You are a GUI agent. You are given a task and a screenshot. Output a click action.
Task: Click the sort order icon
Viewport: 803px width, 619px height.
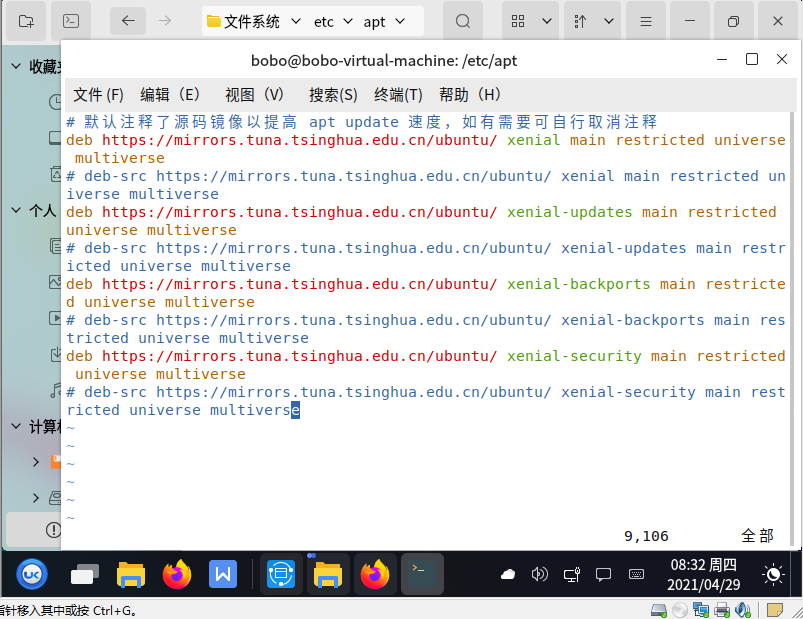580,21
